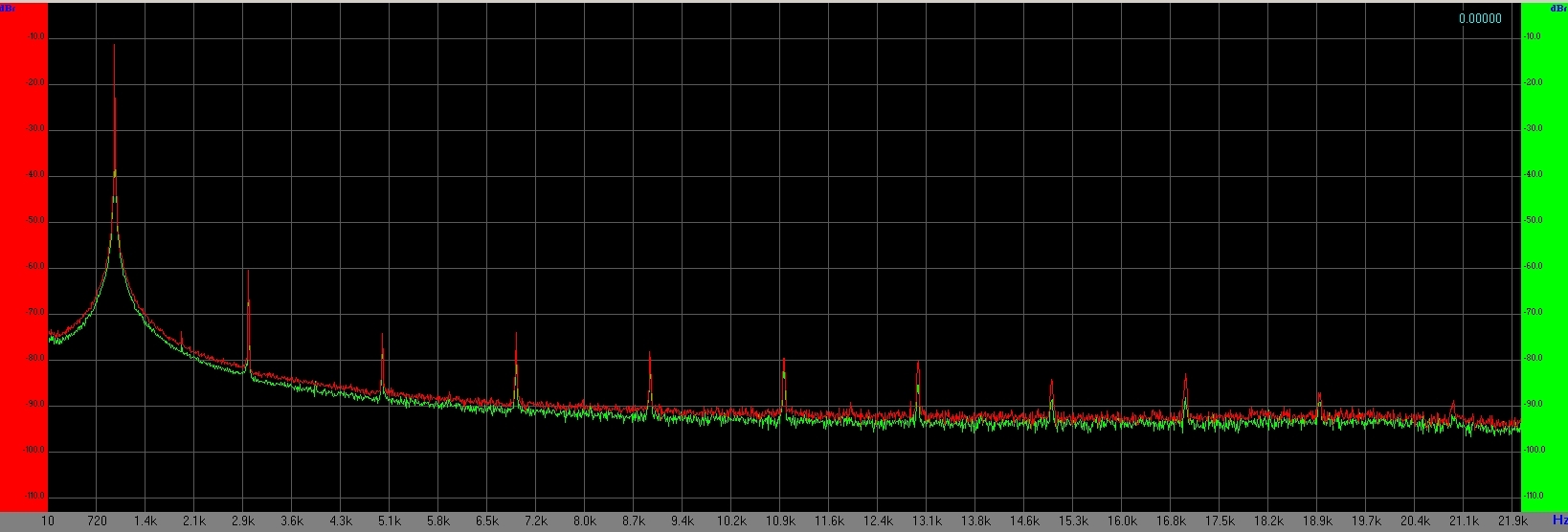The height and width of the screenshot is (532, 1568).
Task: Click the blue dBr label on the red bar
Action: 7,9
